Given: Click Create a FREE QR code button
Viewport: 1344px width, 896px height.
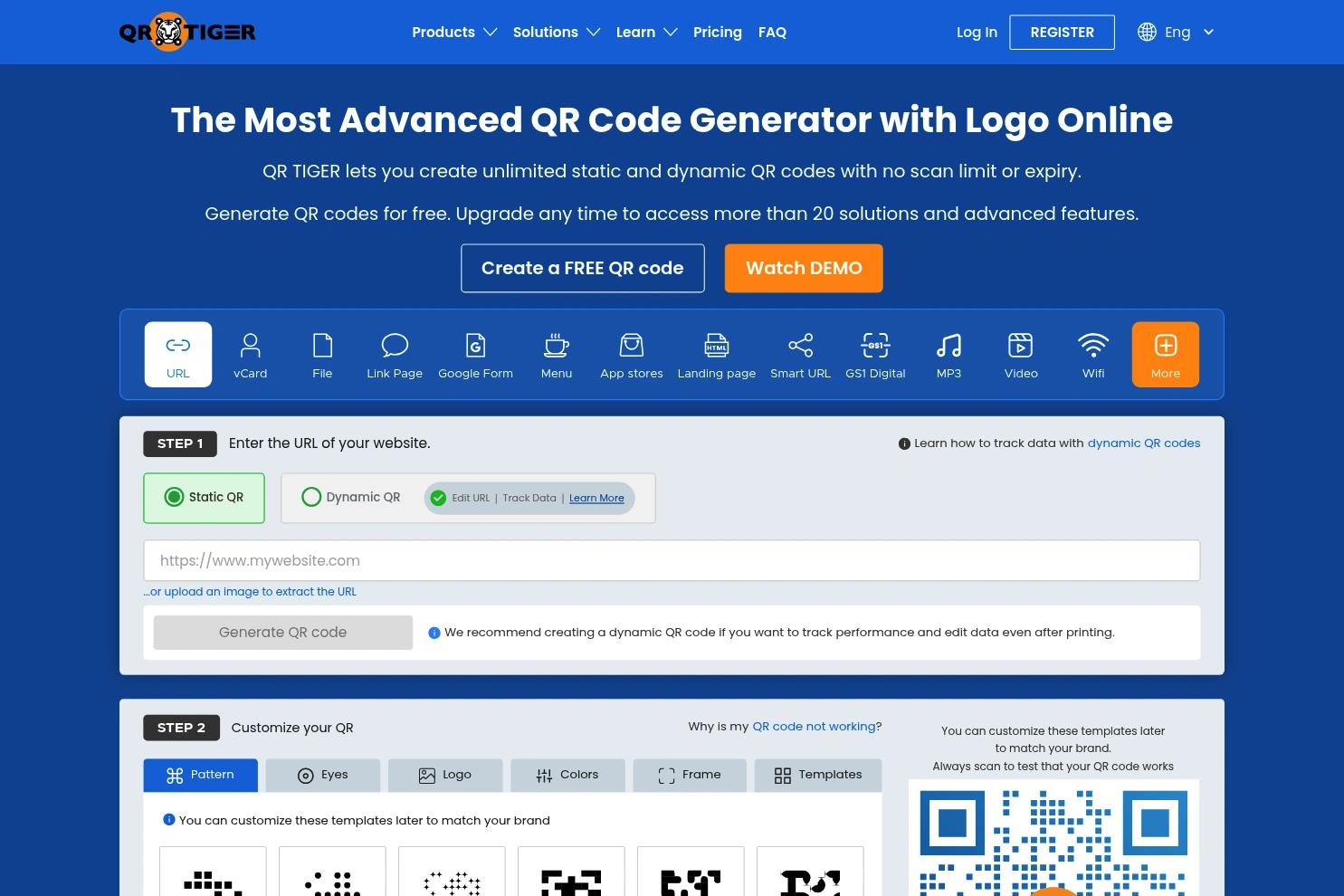Looking at the screenshot, I should (583, 268).
